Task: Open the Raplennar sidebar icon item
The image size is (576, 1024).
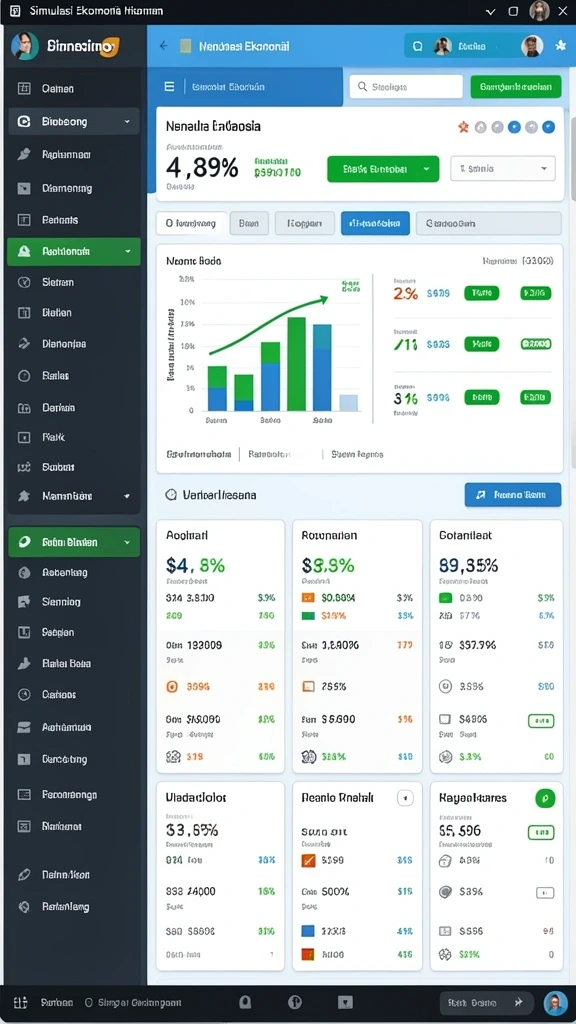Action: tap(24, 155)
